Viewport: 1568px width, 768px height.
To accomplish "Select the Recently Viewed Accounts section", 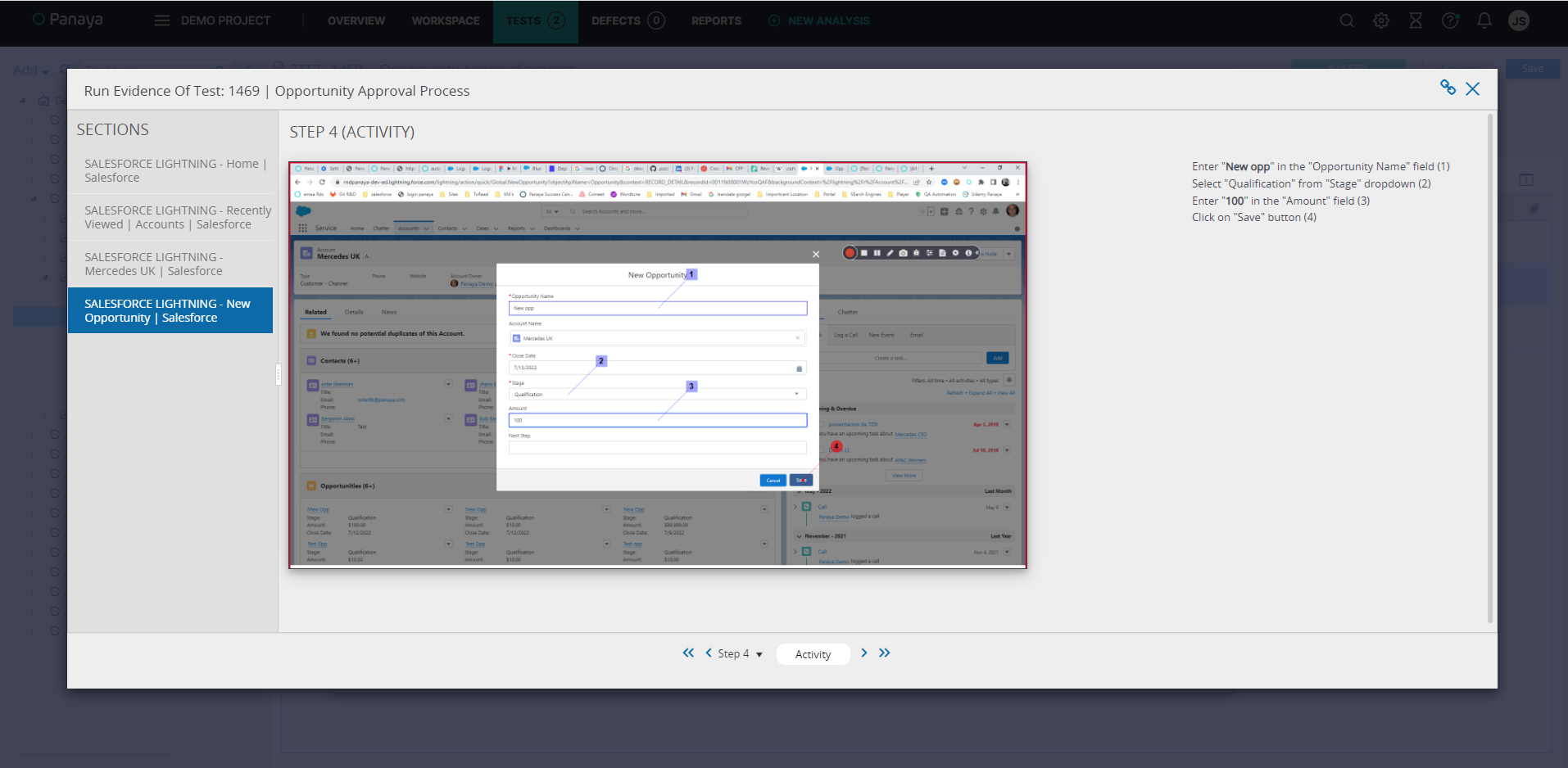I will point(170,217).
